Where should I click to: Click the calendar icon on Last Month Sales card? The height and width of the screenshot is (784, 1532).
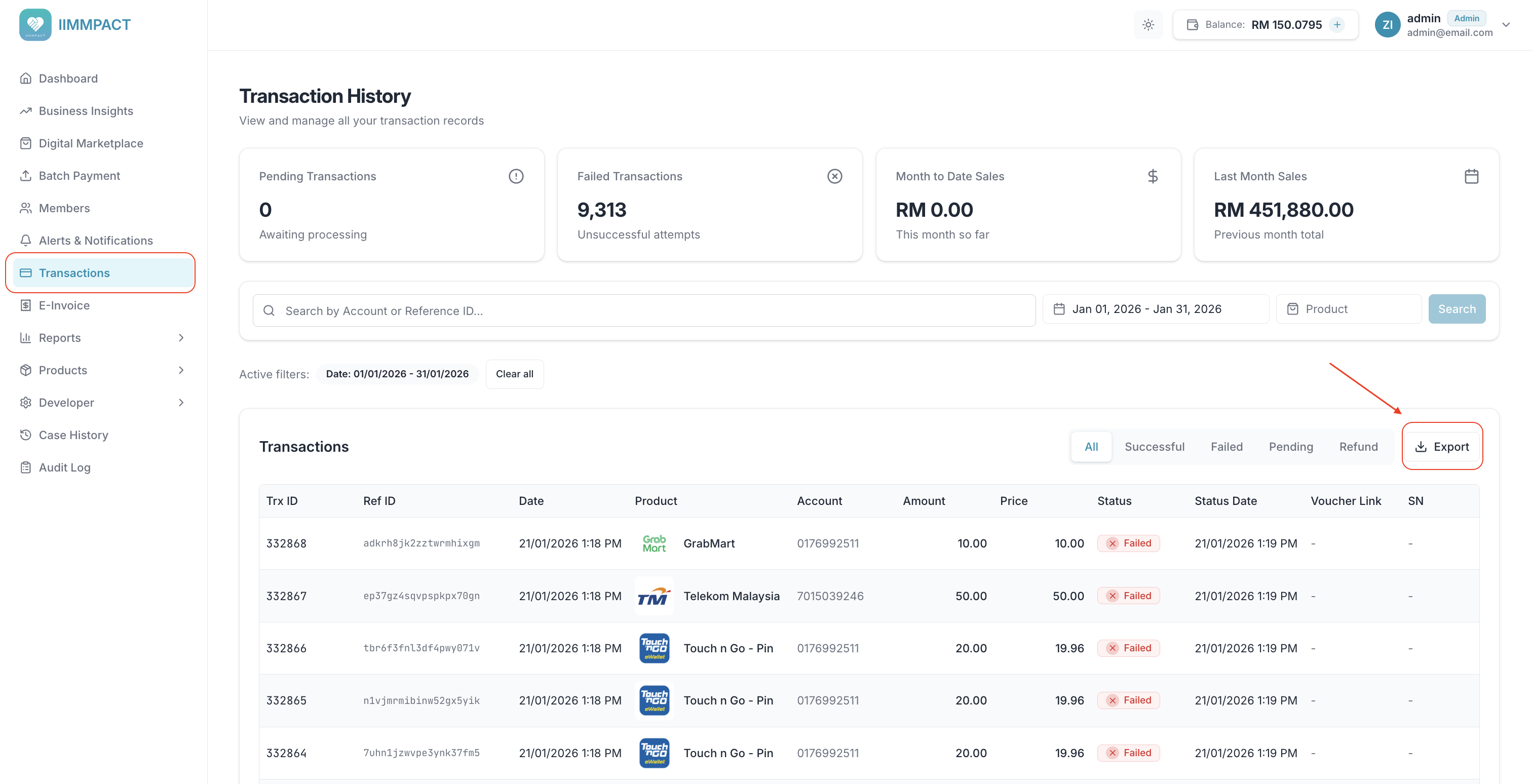pos(1471,176)
